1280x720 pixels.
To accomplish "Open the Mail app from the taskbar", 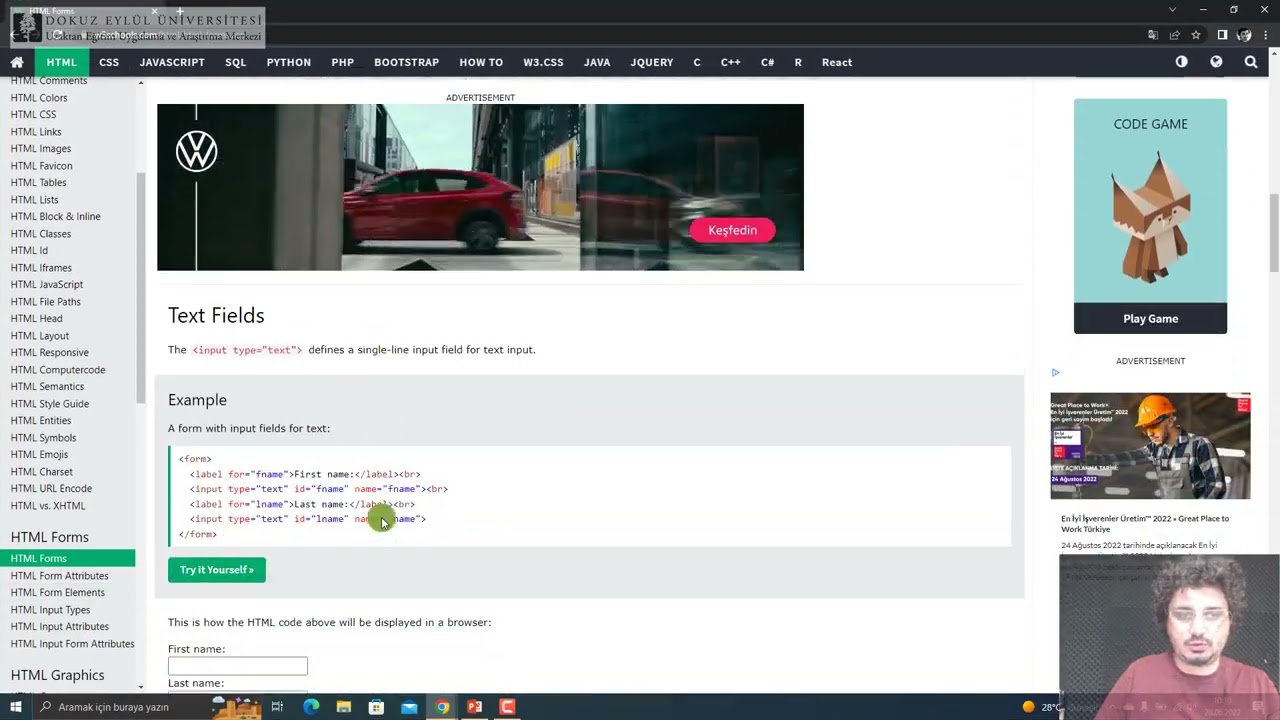I will [x=409, y=707].
